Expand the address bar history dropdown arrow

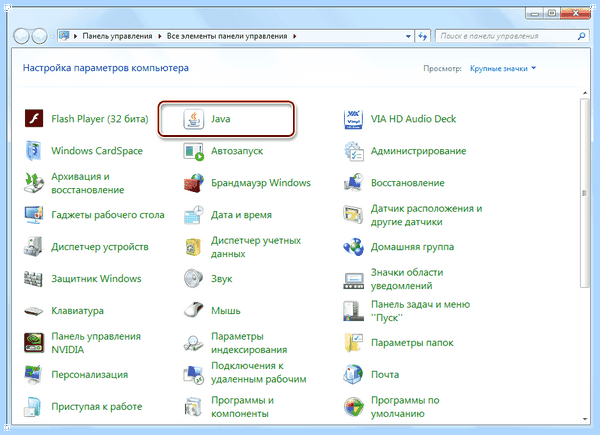click(x=408, y=36)
